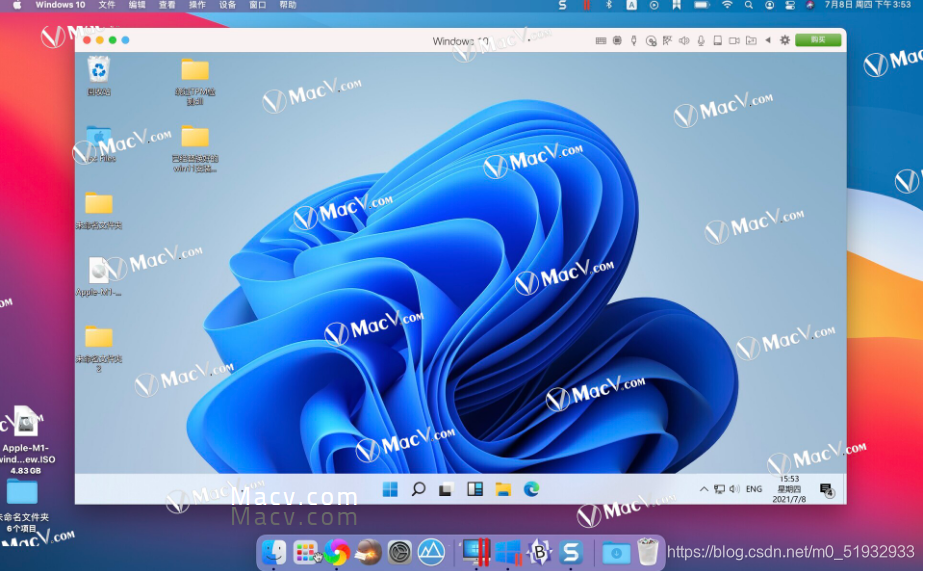Select the Mac Files folder on Windows desktop

pos(99,142)
